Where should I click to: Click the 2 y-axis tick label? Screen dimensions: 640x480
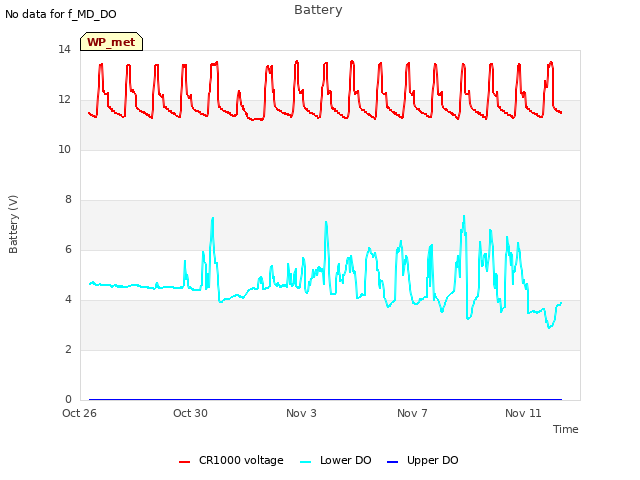[x=68, y=350]
